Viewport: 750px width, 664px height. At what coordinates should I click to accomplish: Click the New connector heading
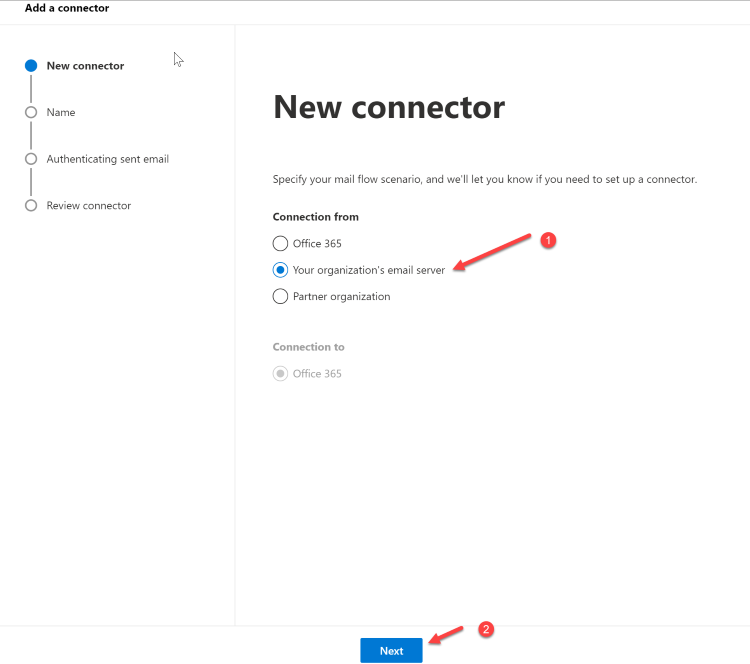tap(389, 107)
